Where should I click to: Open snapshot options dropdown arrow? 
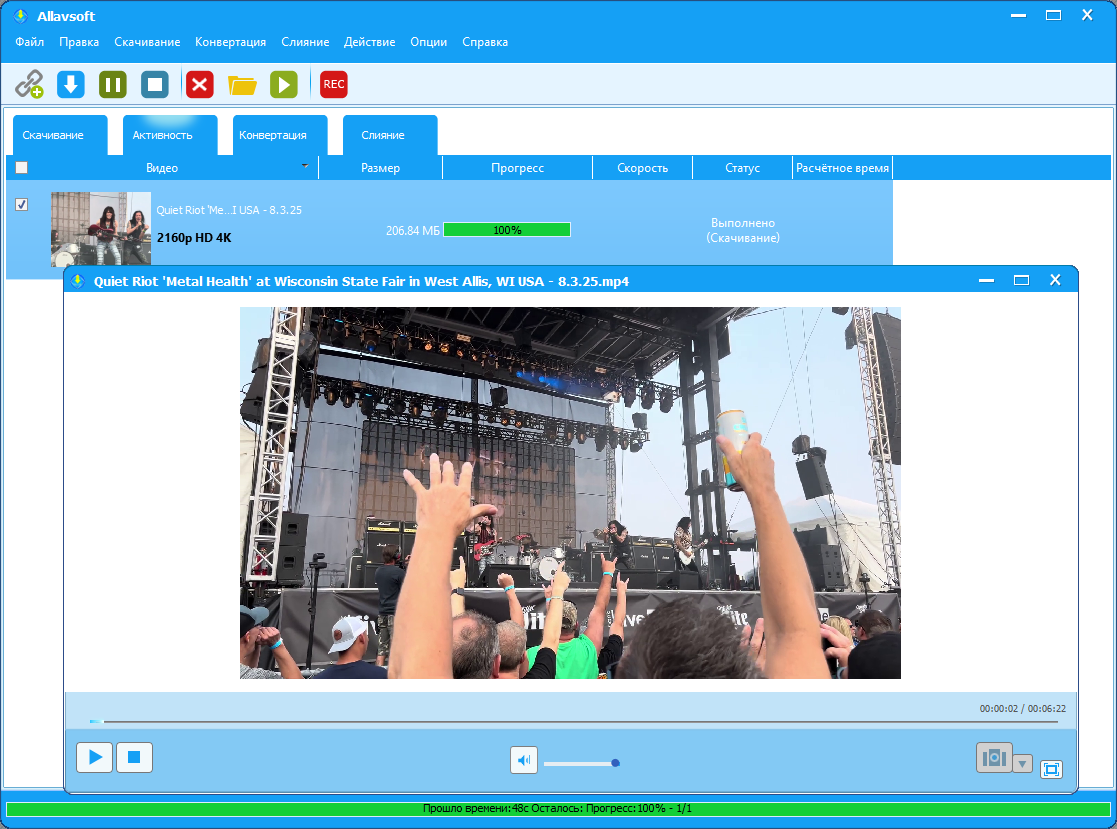click(1022, 763)
